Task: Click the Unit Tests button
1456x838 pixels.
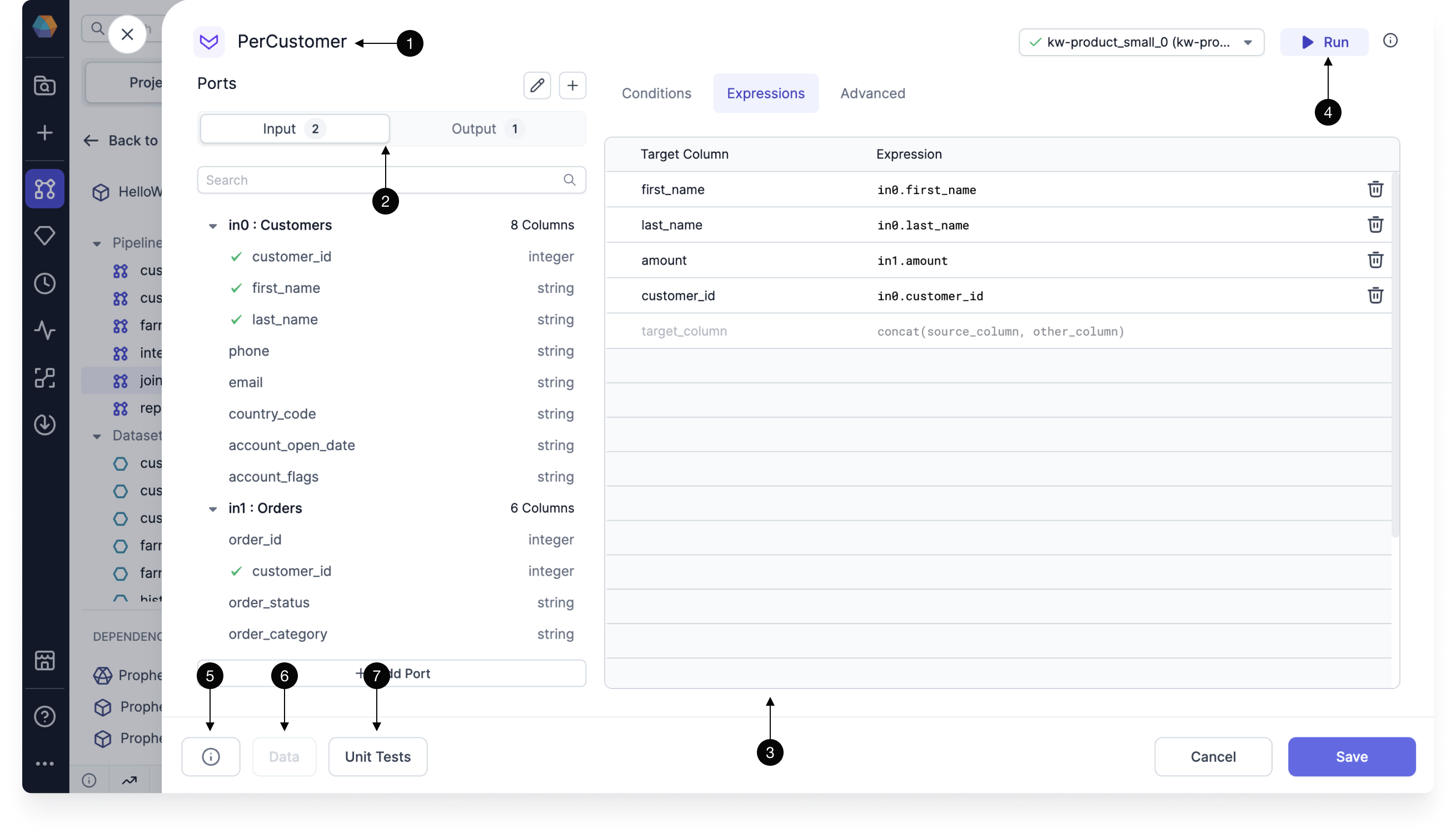Action: [x=377, y=756]
